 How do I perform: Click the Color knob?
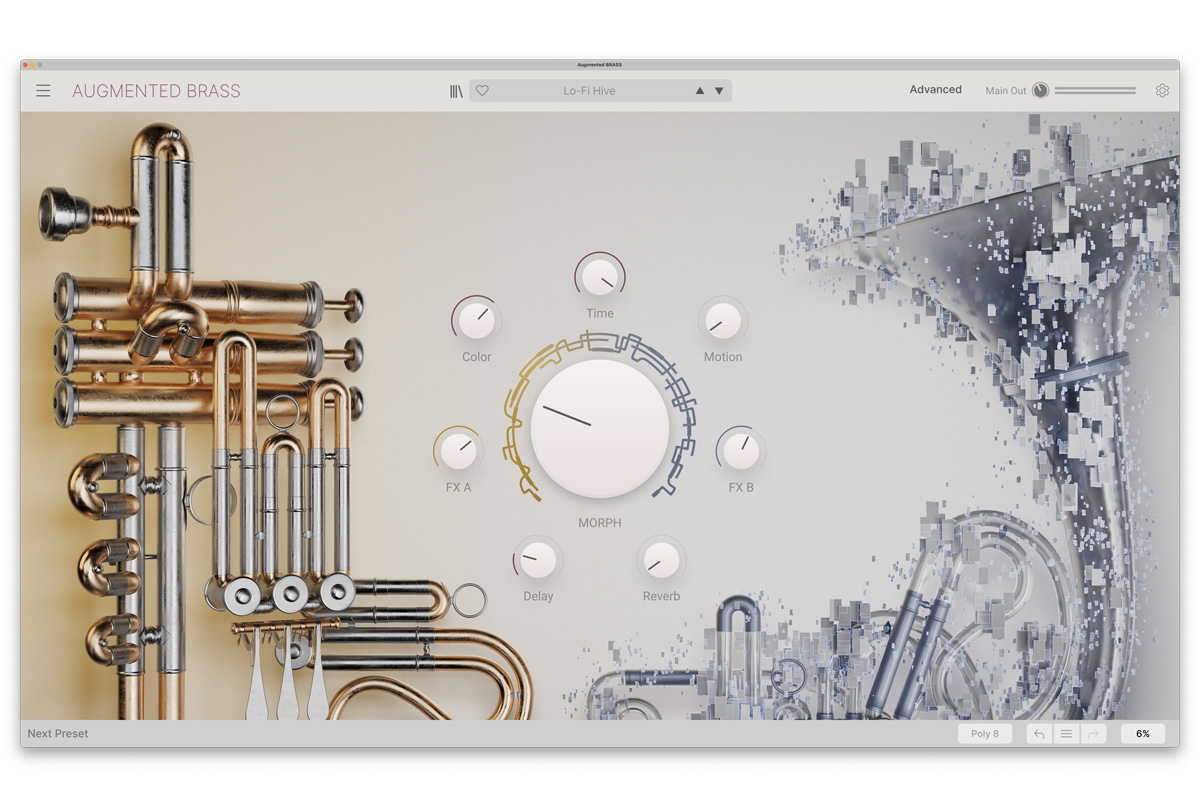(x=477, y=321)
